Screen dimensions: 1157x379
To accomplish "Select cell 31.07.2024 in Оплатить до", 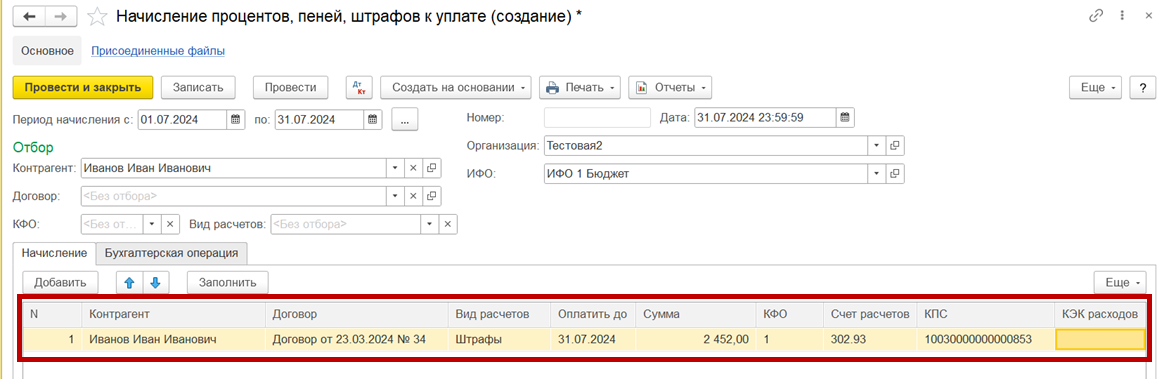I will pos(593,340).
